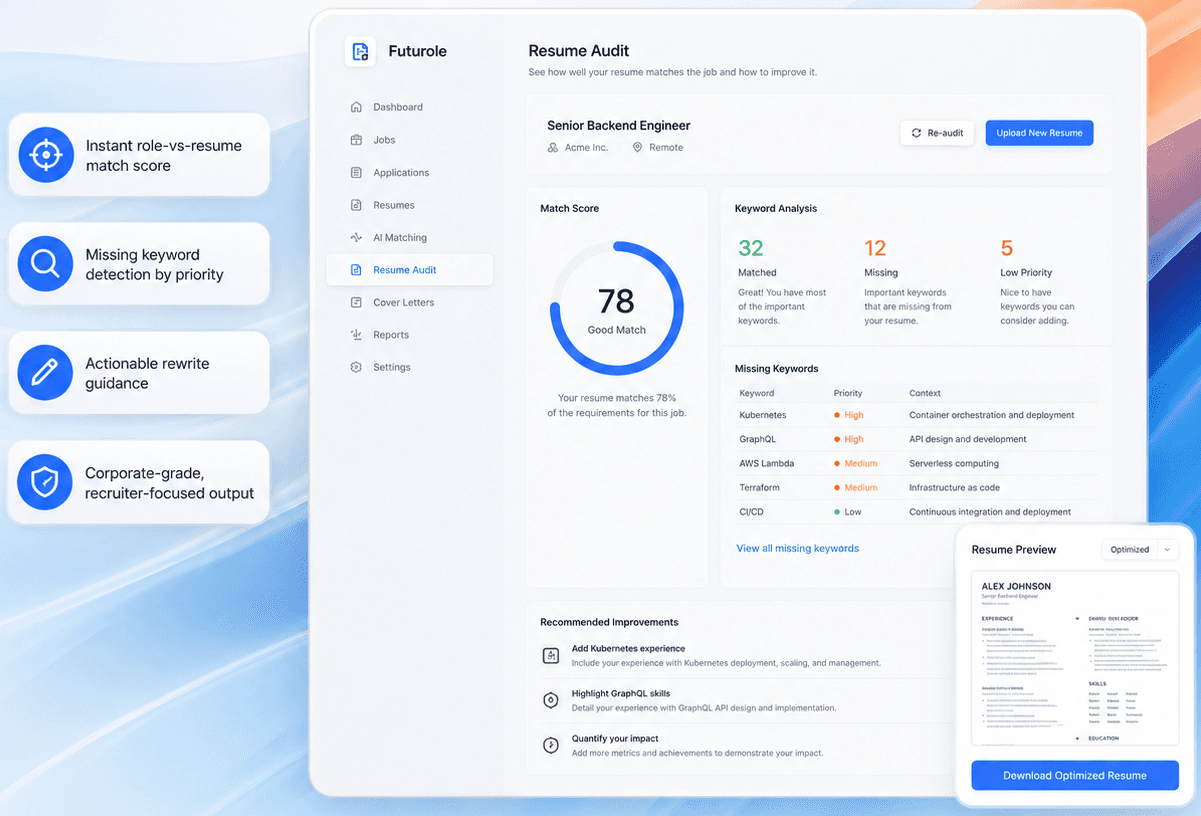Click the target icon for match score

(x=46, y=155)
